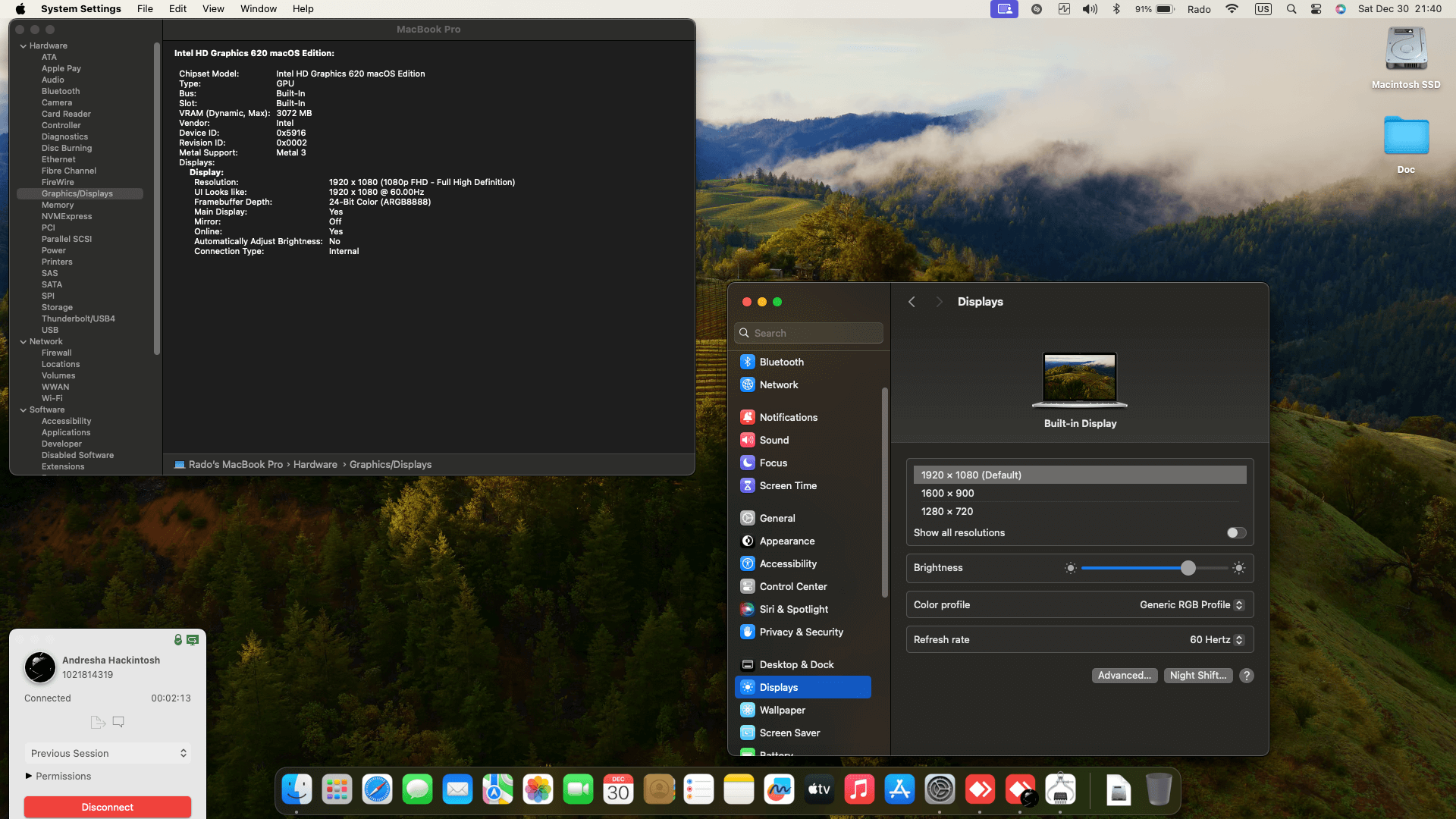Open the Color profile dropdown
This screenshot has width=1456, height=819.
[x=1191, y=604]
